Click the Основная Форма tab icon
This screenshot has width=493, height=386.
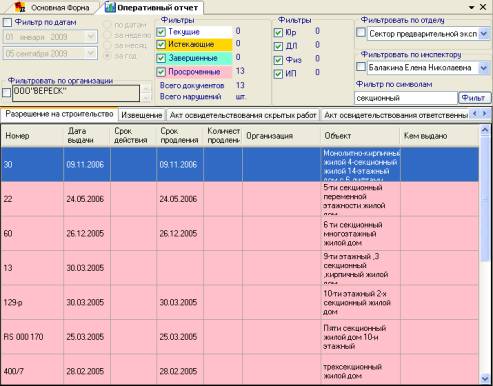pos(20,7)
